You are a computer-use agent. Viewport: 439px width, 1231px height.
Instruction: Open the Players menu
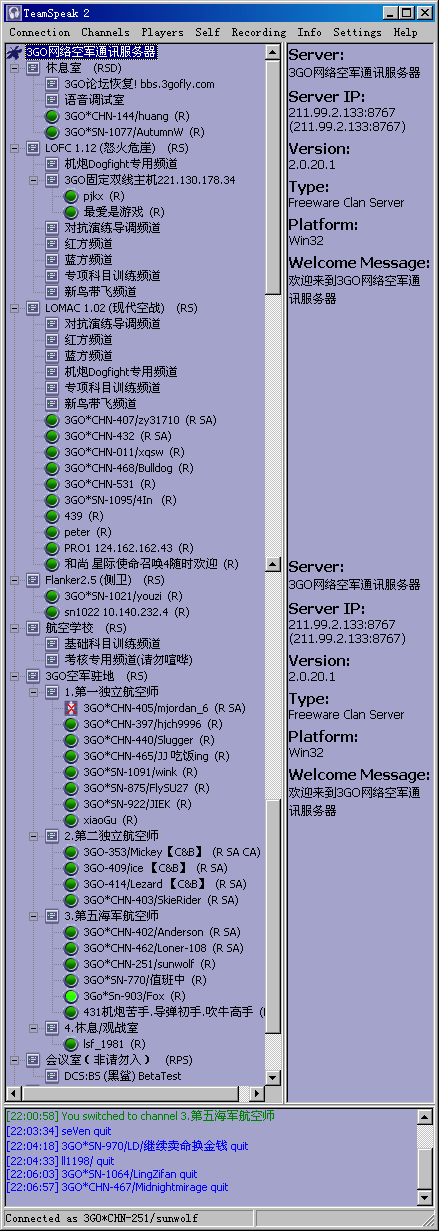[162, 32]
